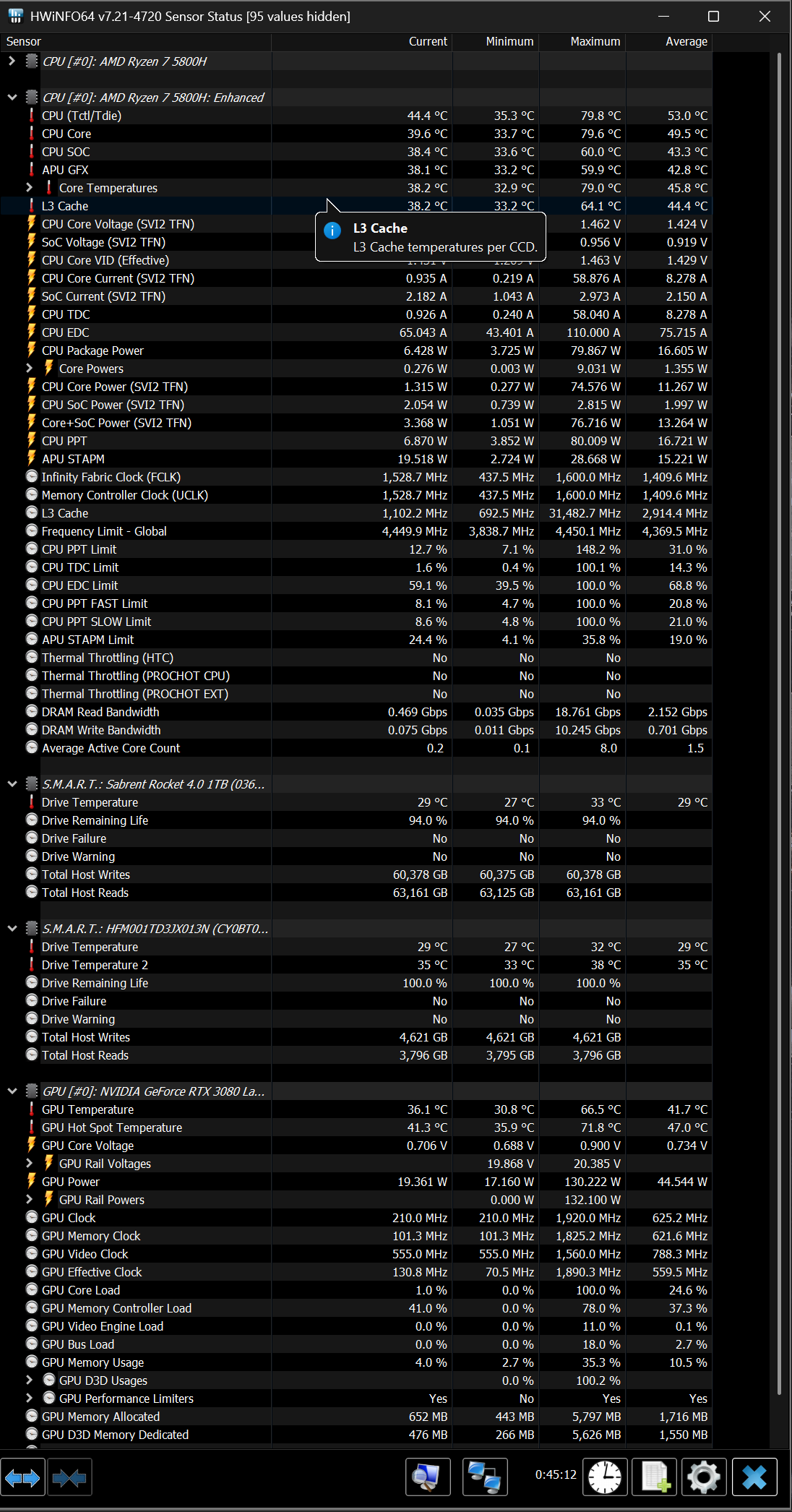Expand the Core Temperatures subgroup
The height and width of the screenshot is (1512, 792).
[x=29, y=188]
